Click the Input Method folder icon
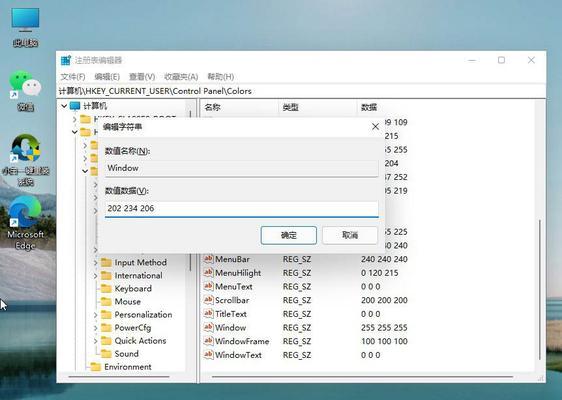The height and width of the screenshot is (400, 562). (106, 262)
